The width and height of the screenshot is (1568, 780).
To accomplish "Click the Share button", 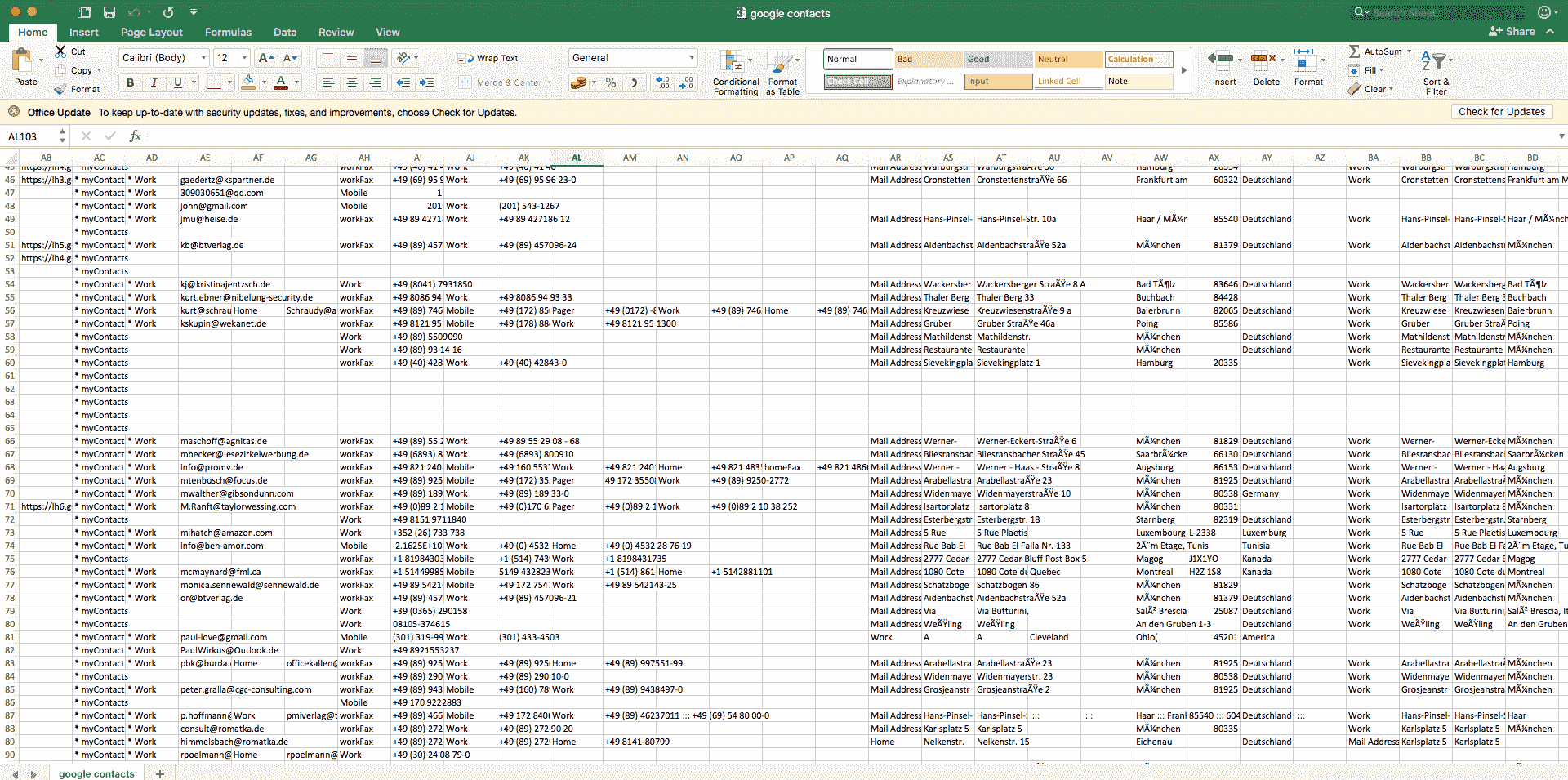I will tap(1512, 31).
